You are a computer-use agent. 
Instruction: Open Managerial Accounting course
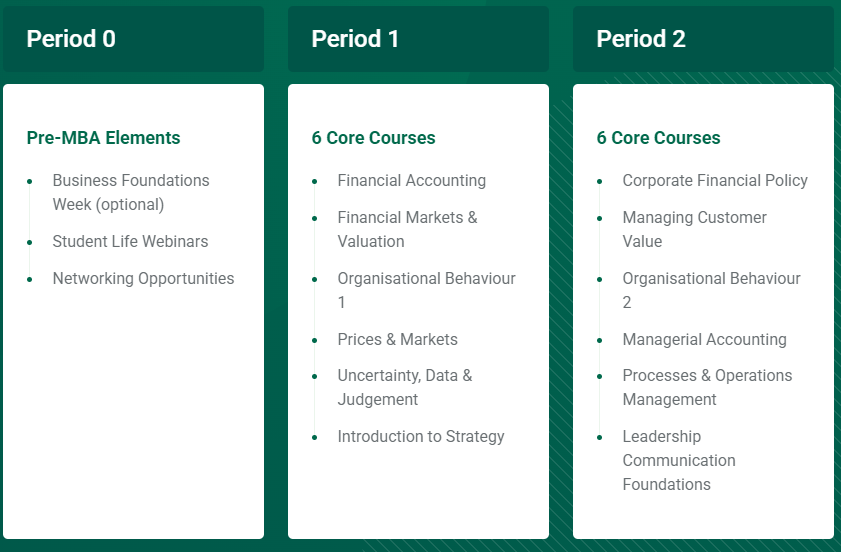click(x=704, y=340)
